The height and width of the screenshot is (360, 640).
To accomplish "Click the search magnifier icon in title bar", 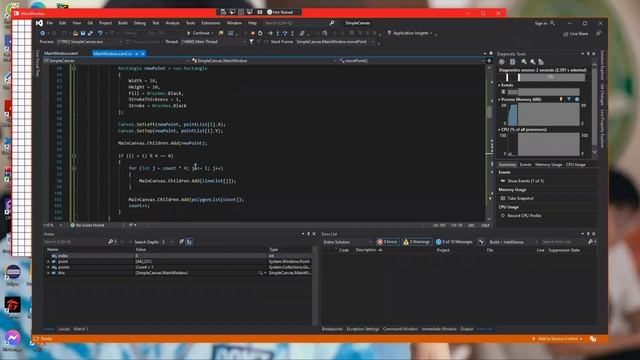I will 332,23.
